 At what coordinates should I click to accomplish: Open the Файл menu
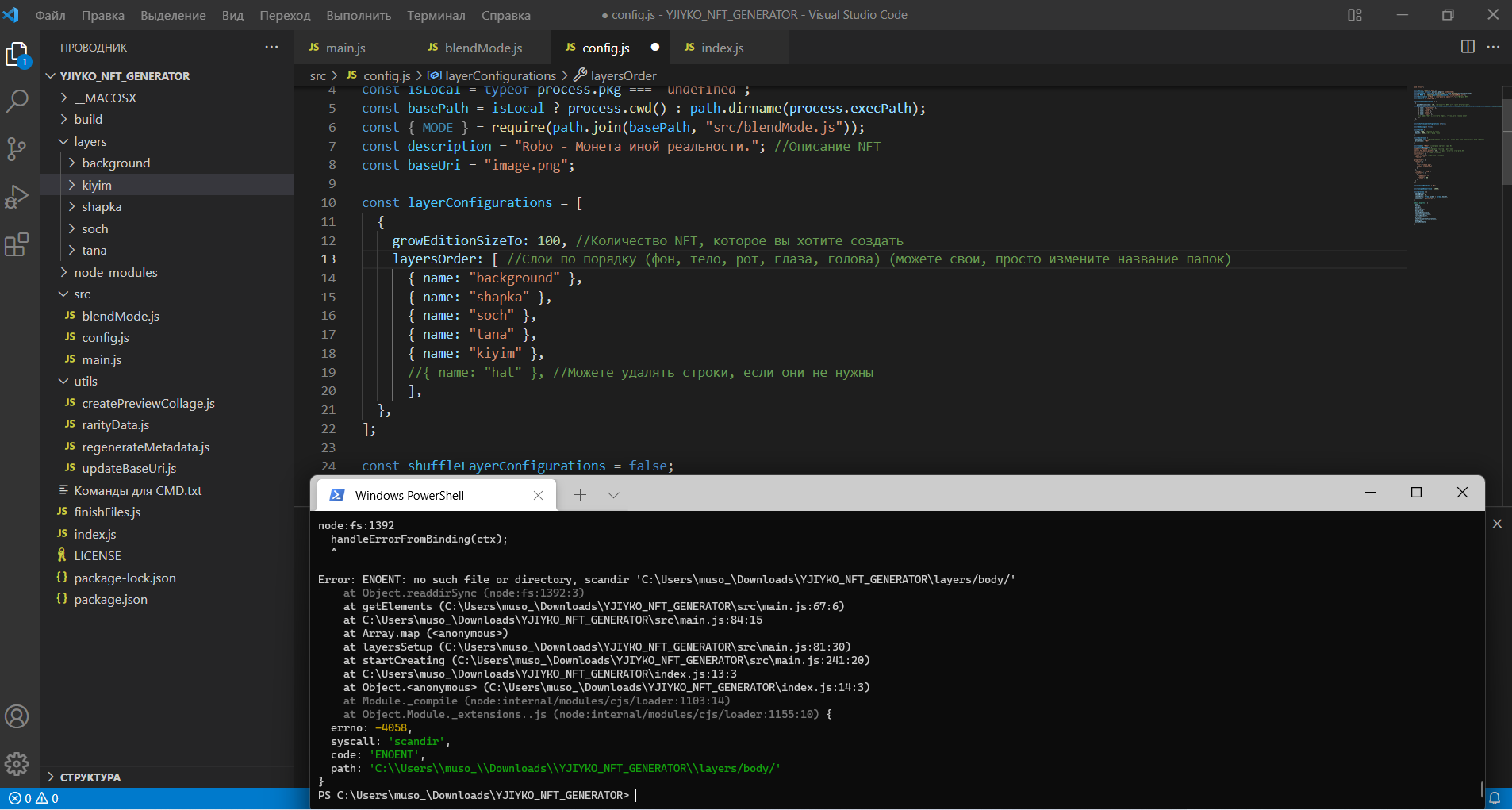51,15
